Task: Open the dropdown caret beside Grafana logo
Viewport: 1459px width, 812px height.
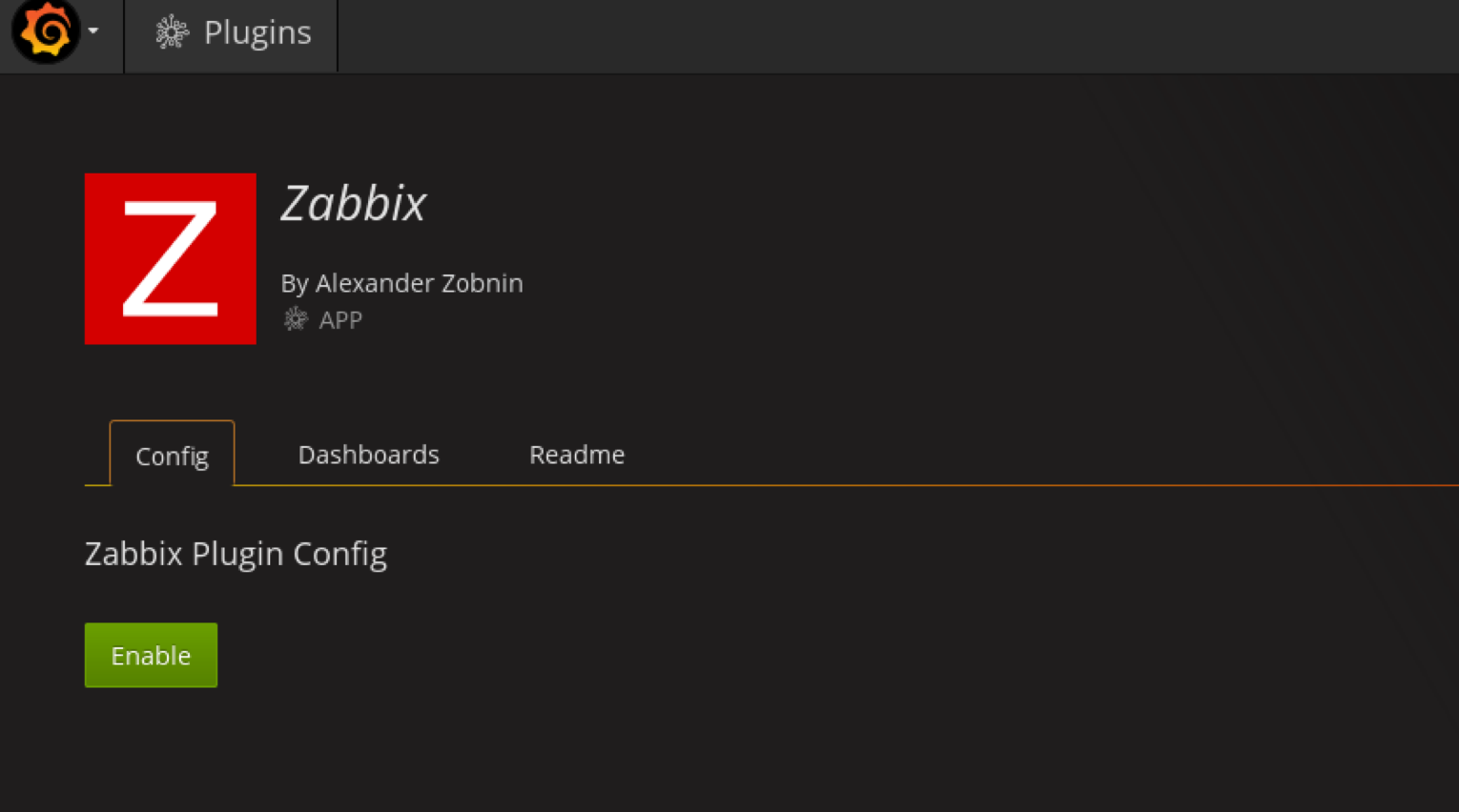Action: [93, 31]
